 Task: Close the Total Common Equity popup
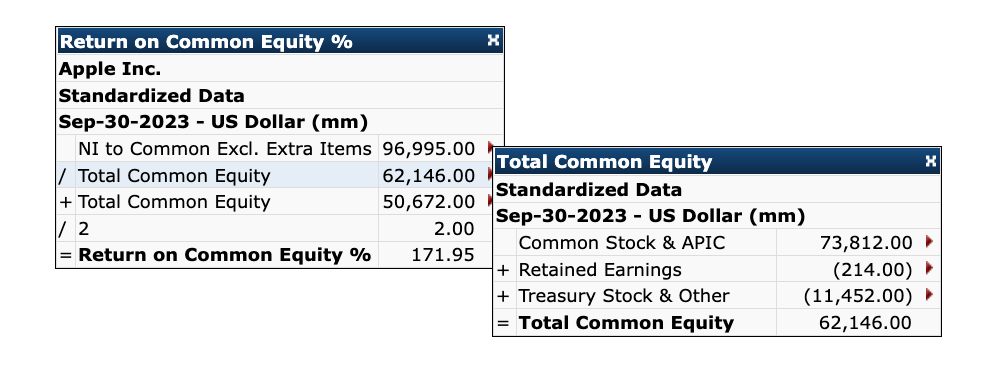[x=930, y=161]
